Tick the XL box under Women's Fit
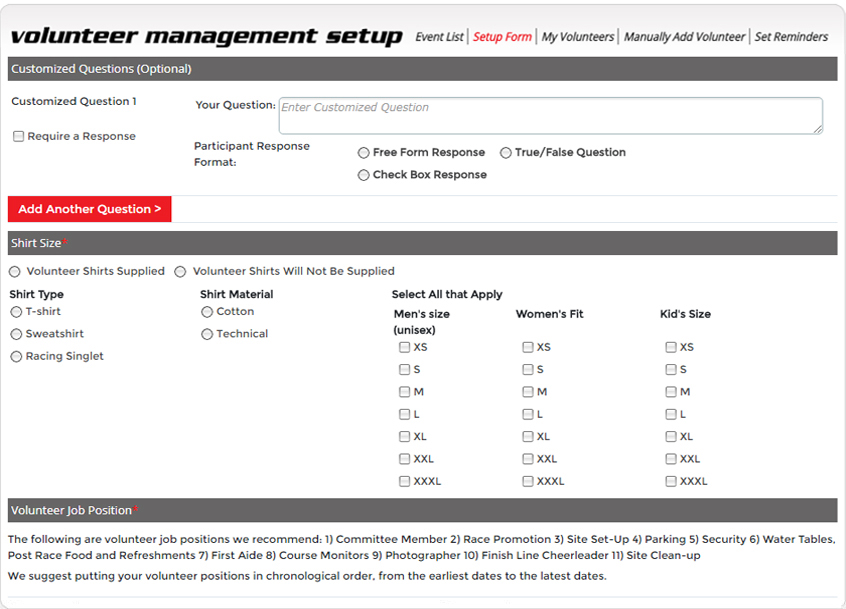 click(528, 437)
